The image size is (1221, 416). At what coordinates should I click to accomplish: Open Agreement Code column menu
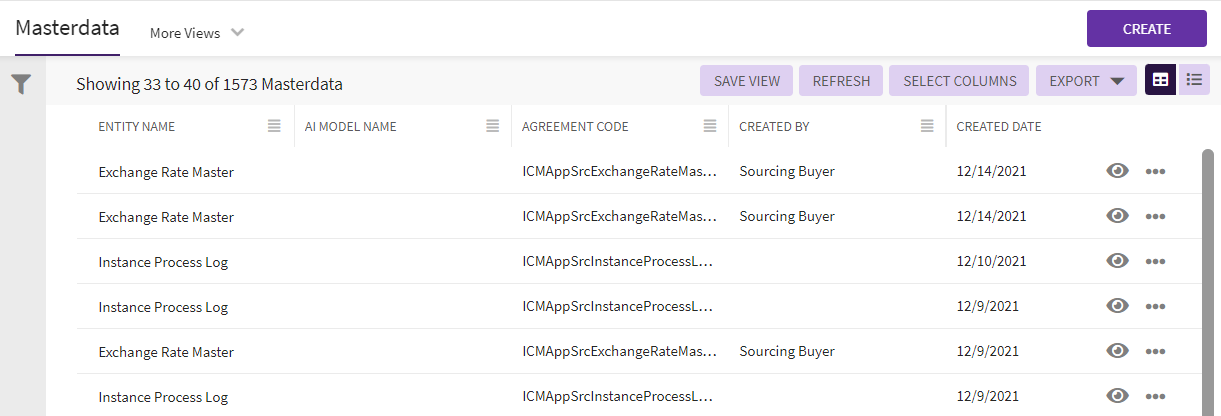(x=710, y=126)
